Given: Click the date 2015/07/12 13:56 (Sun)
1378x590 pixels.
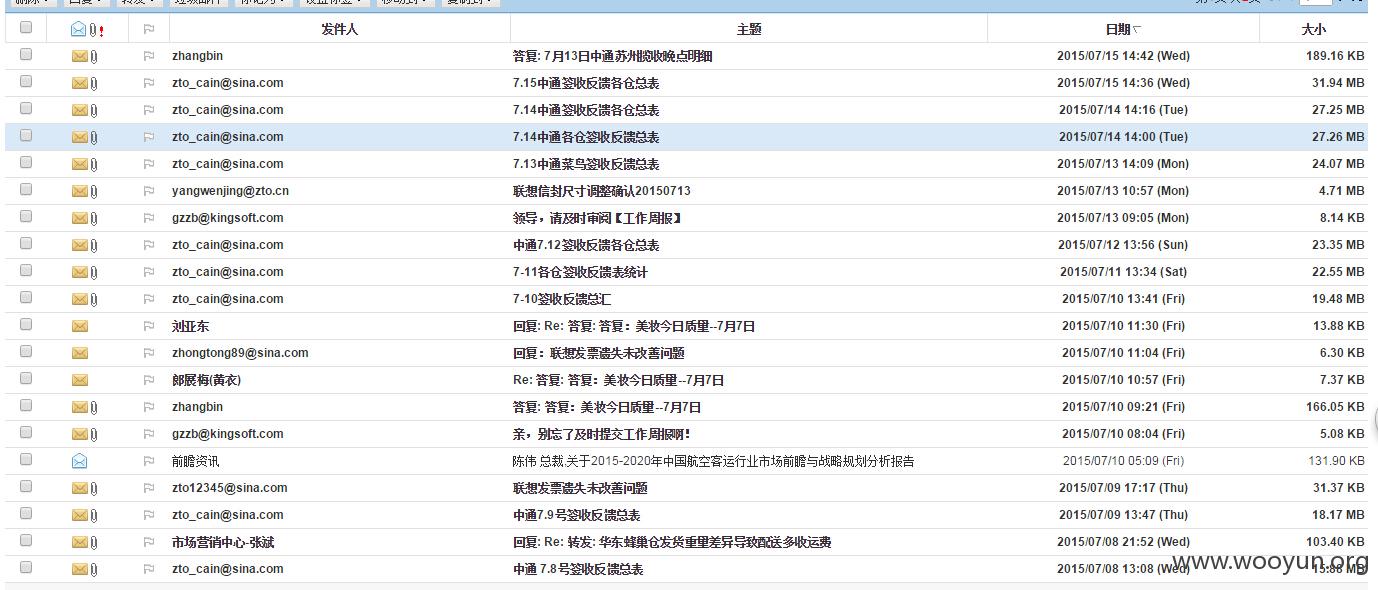Looking at the screenshot, I should 1123,245.
